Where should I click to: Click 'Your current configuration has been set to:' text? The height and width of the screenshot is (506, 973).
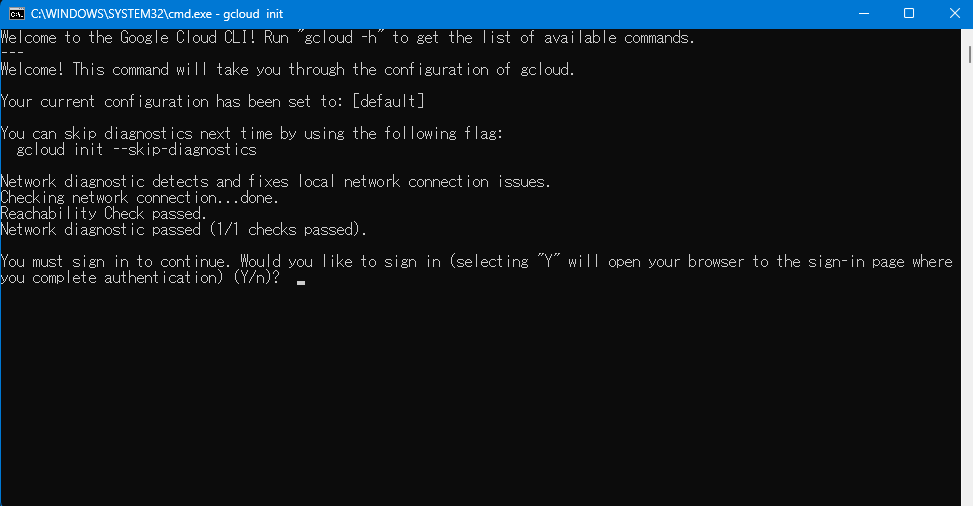(x=174, y=102)
